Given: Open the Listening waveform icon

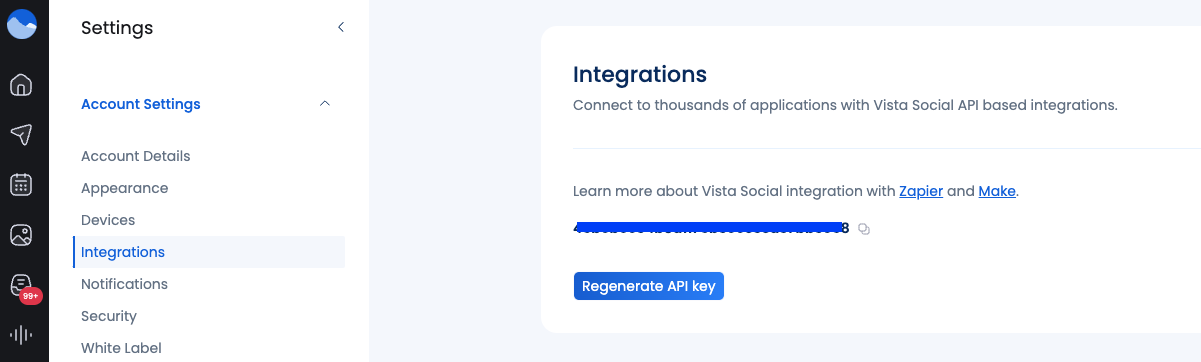Looking at the screenshot, I should (21, 336).
